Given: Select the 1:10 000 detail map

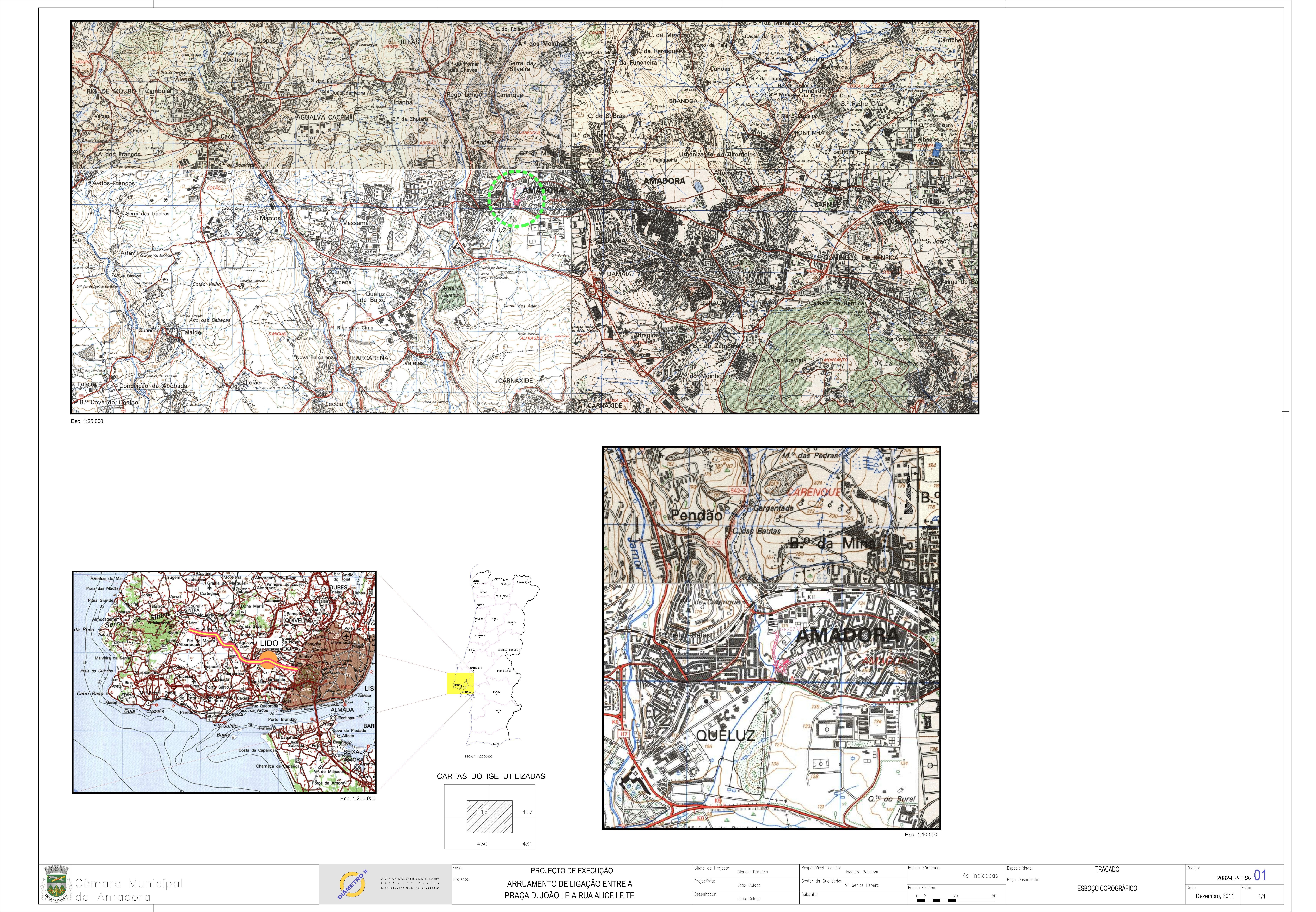Looking at the screenshot, I should tap(771, 638).
